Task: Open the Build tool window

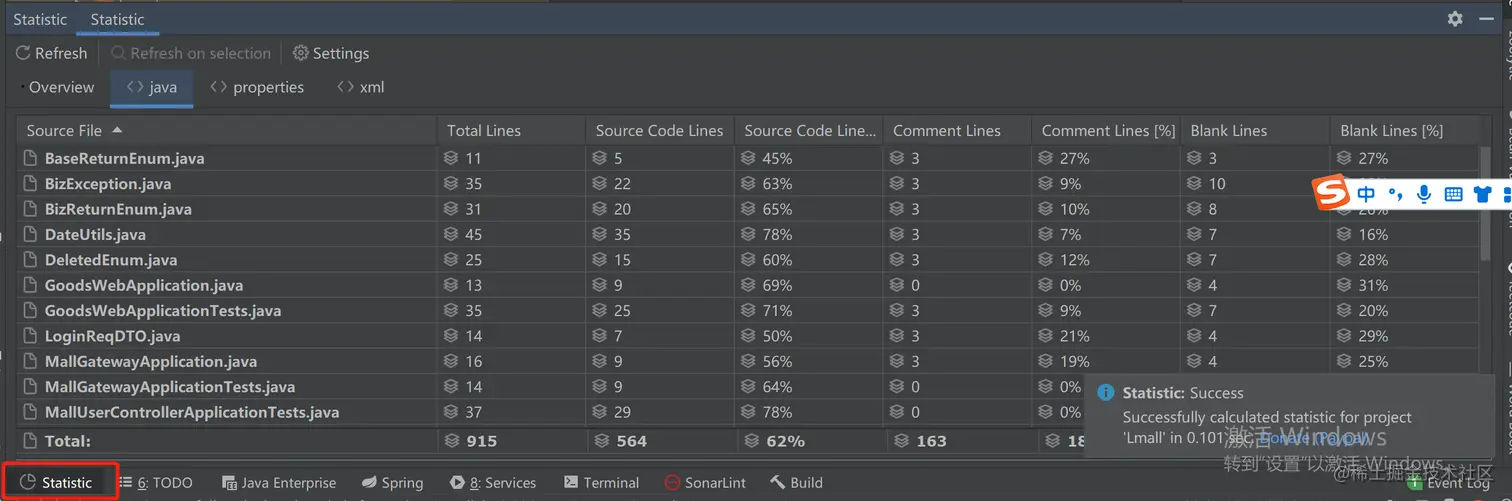Action: pos(797,482)
